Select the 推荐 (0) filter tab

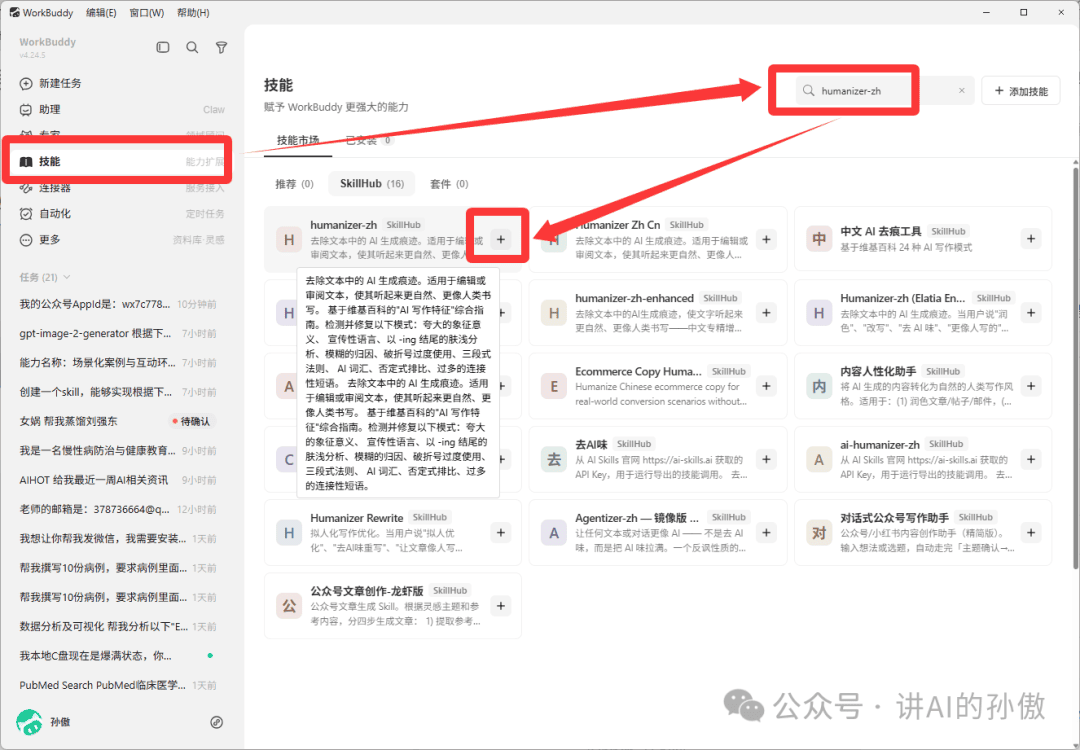pos(294,184)
